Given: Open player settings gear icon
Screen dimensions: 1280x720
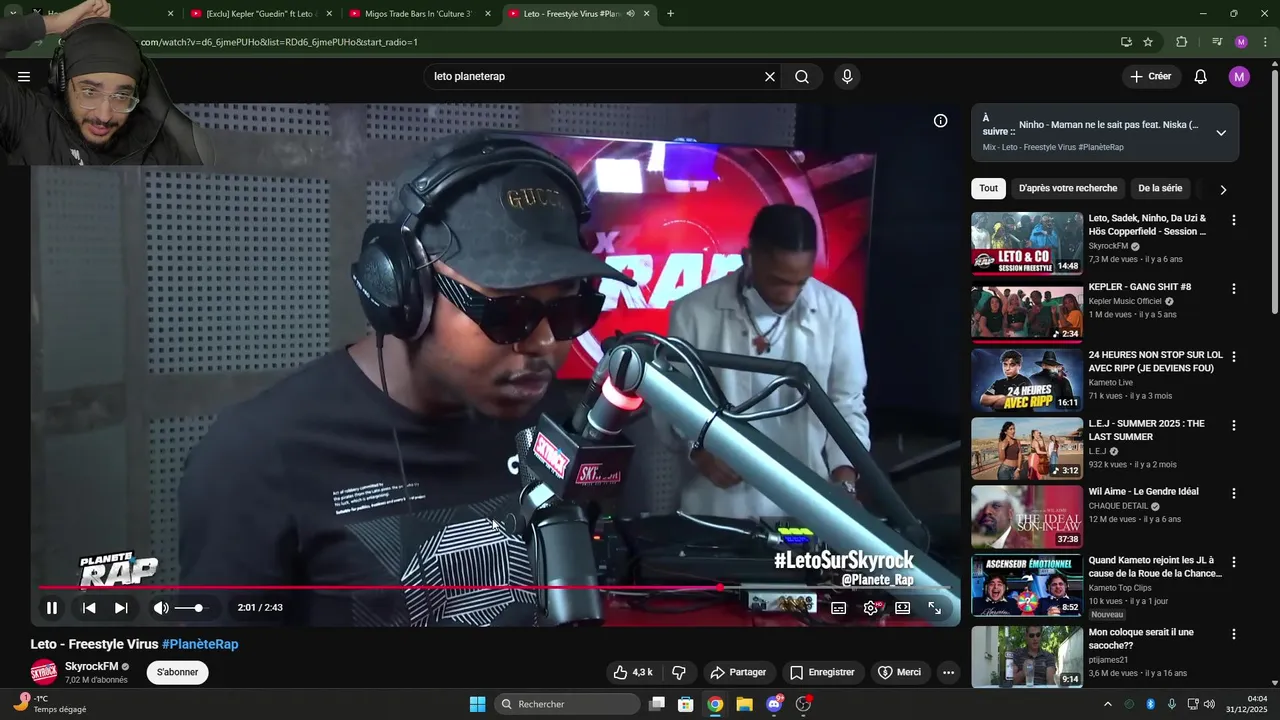Looking at the screenshot, I should [871, 608].
